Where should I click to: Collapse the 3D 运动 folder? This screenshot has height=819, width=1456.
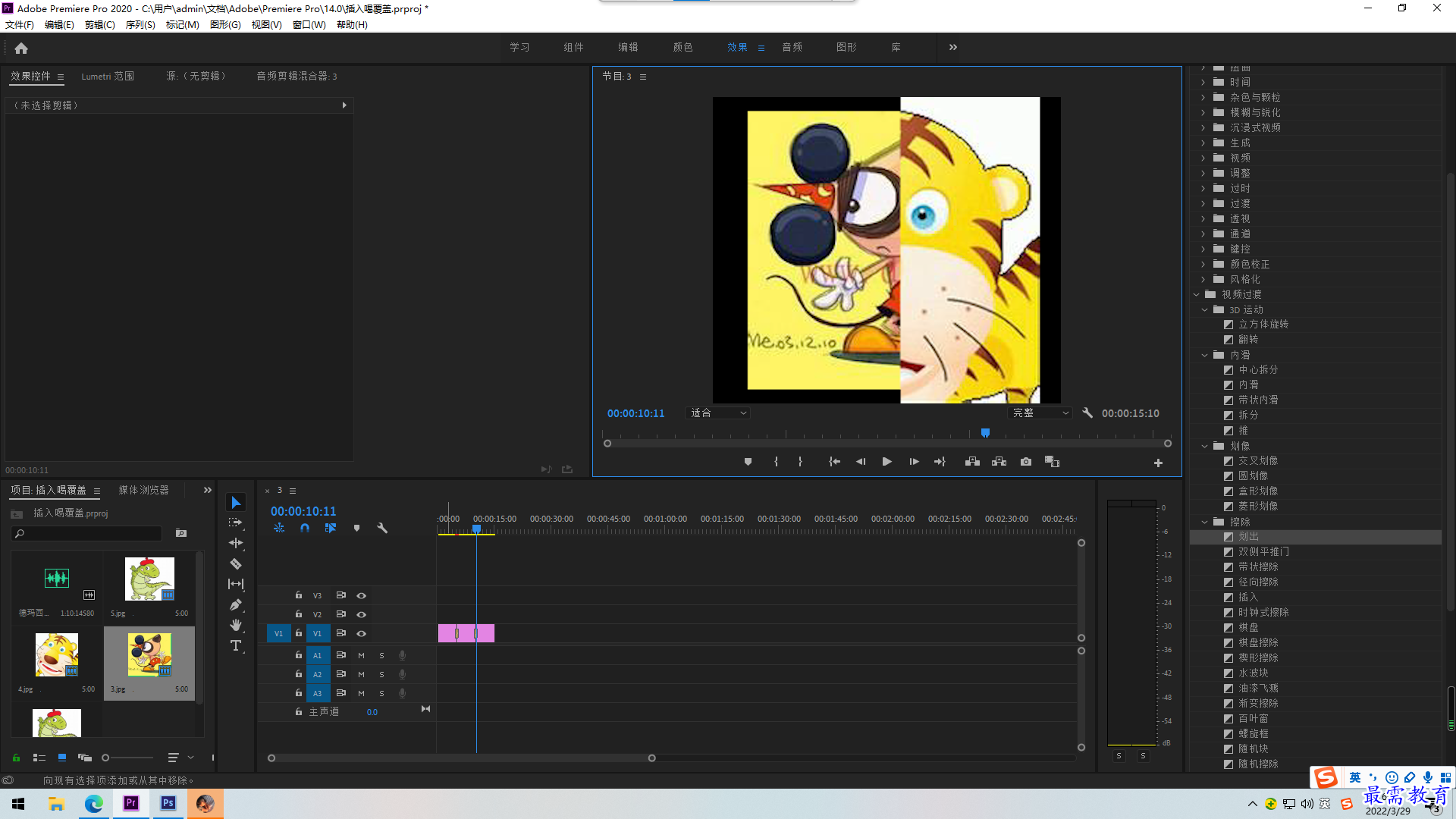pyautogui.click(x=1204, y=309)
